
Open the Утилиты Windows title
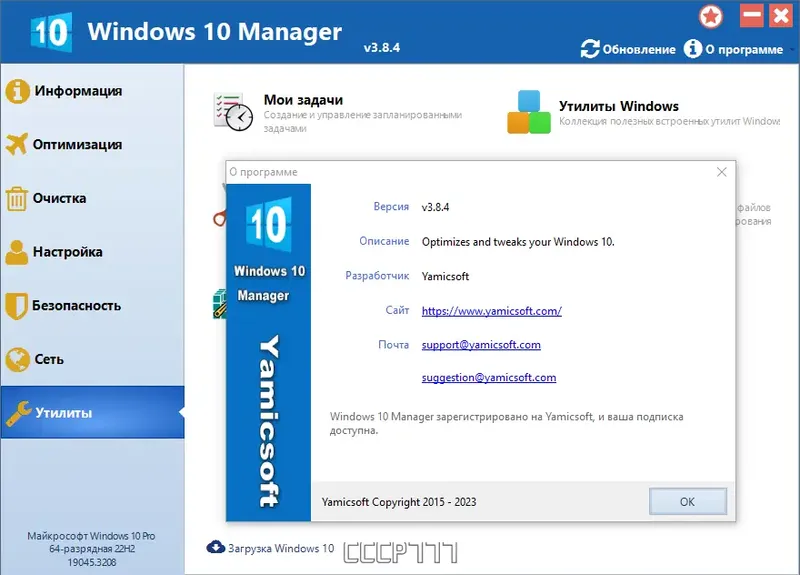pyautogui.click(x=618, y=106)
